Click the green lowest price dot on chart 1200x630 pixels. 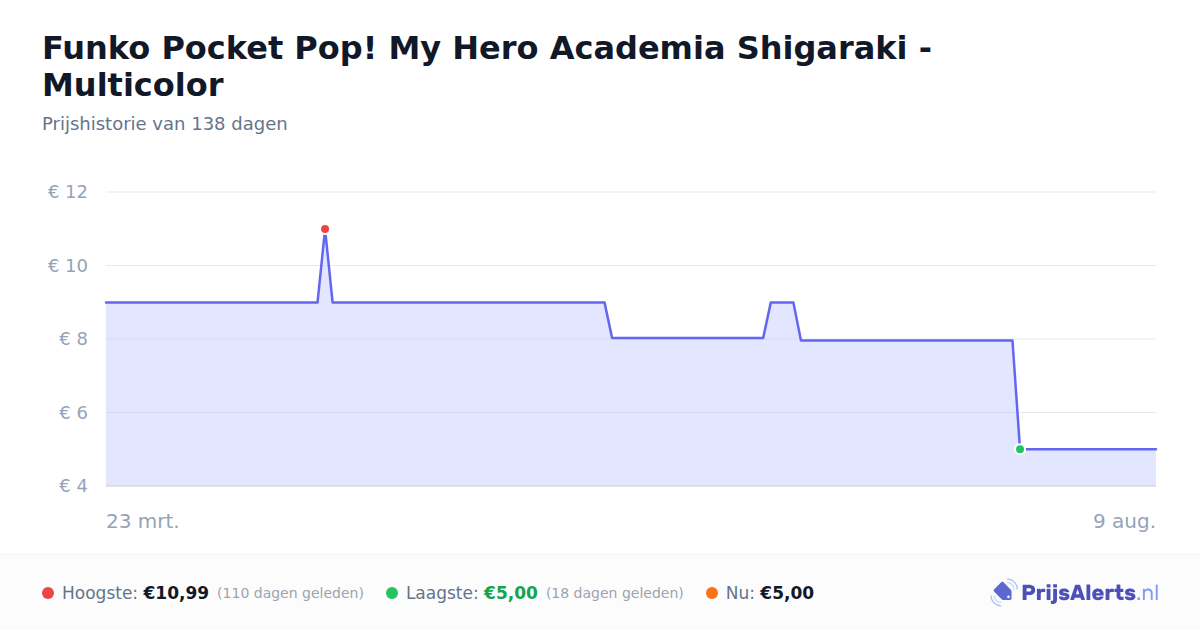(x=1020, y=449)
